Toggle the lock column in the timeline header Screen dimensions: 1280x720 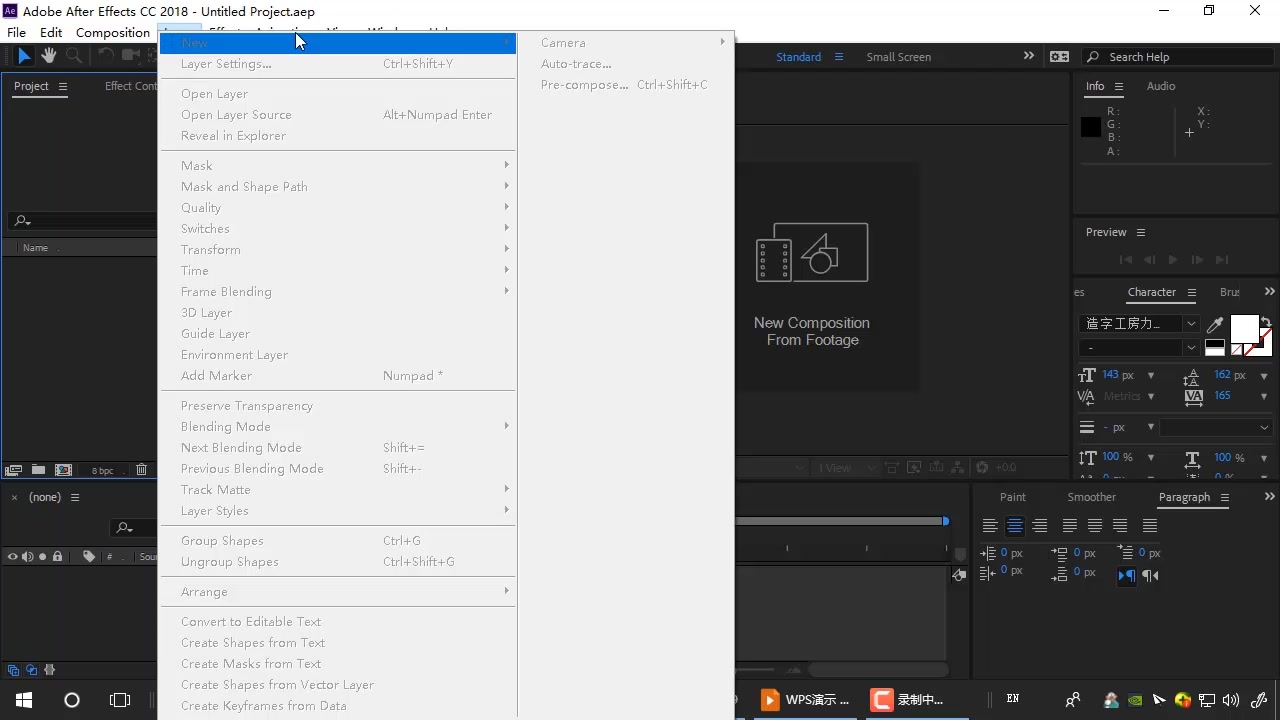[58, 557]
